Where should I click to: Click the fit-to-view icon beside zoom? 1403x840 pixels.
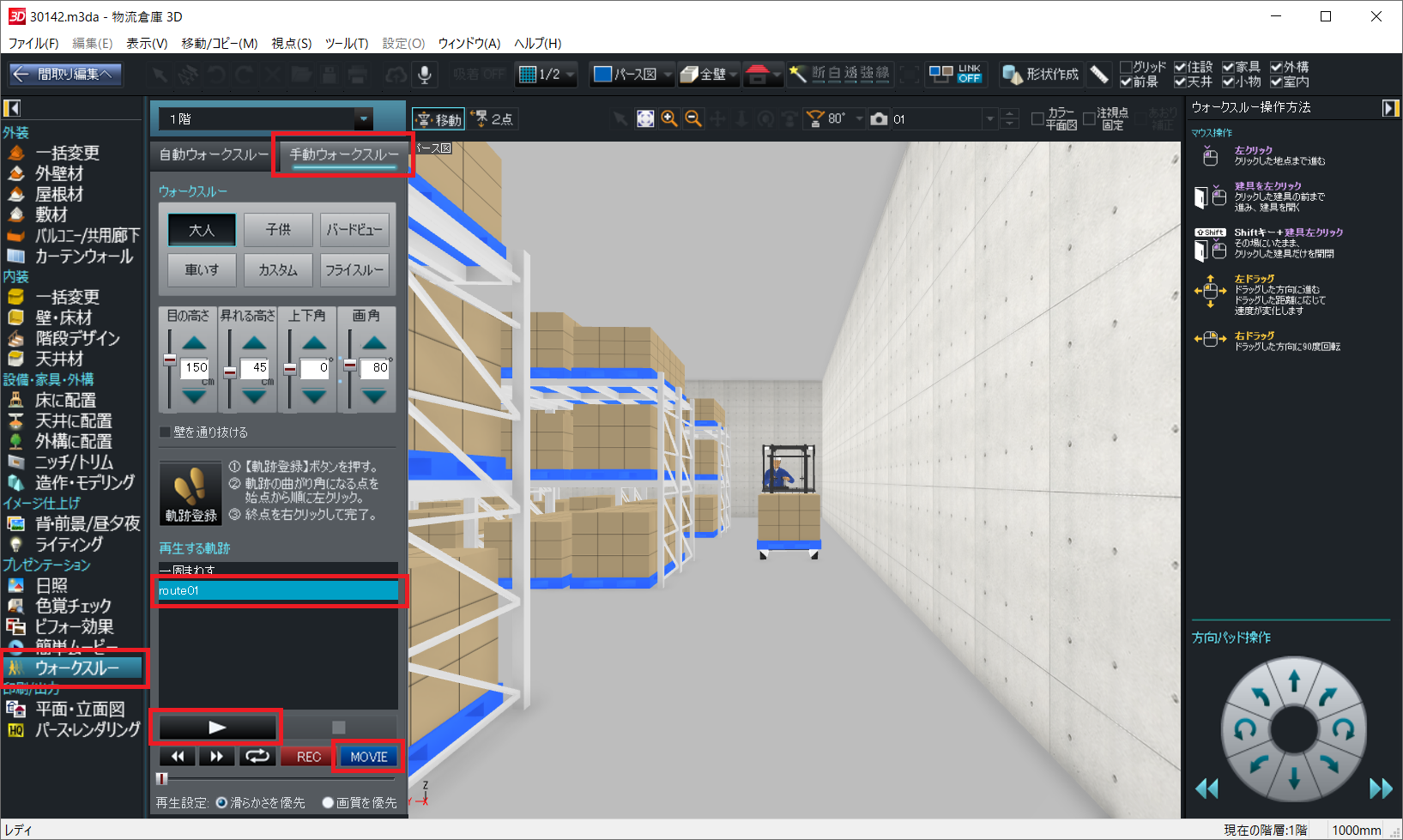[x=645, y=118]
